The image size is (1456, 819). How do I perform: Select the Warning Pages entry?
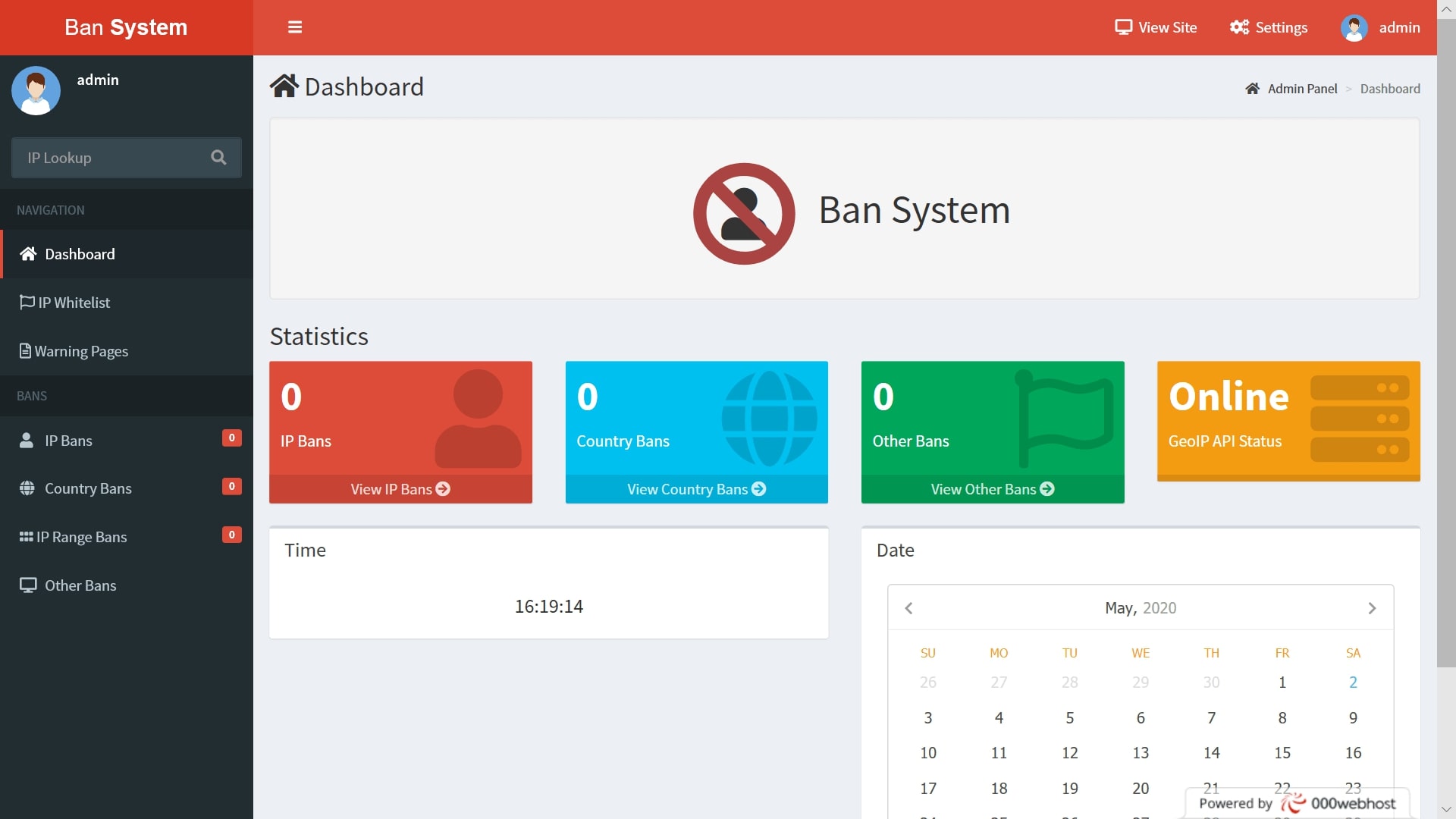(x=80, y=351)
